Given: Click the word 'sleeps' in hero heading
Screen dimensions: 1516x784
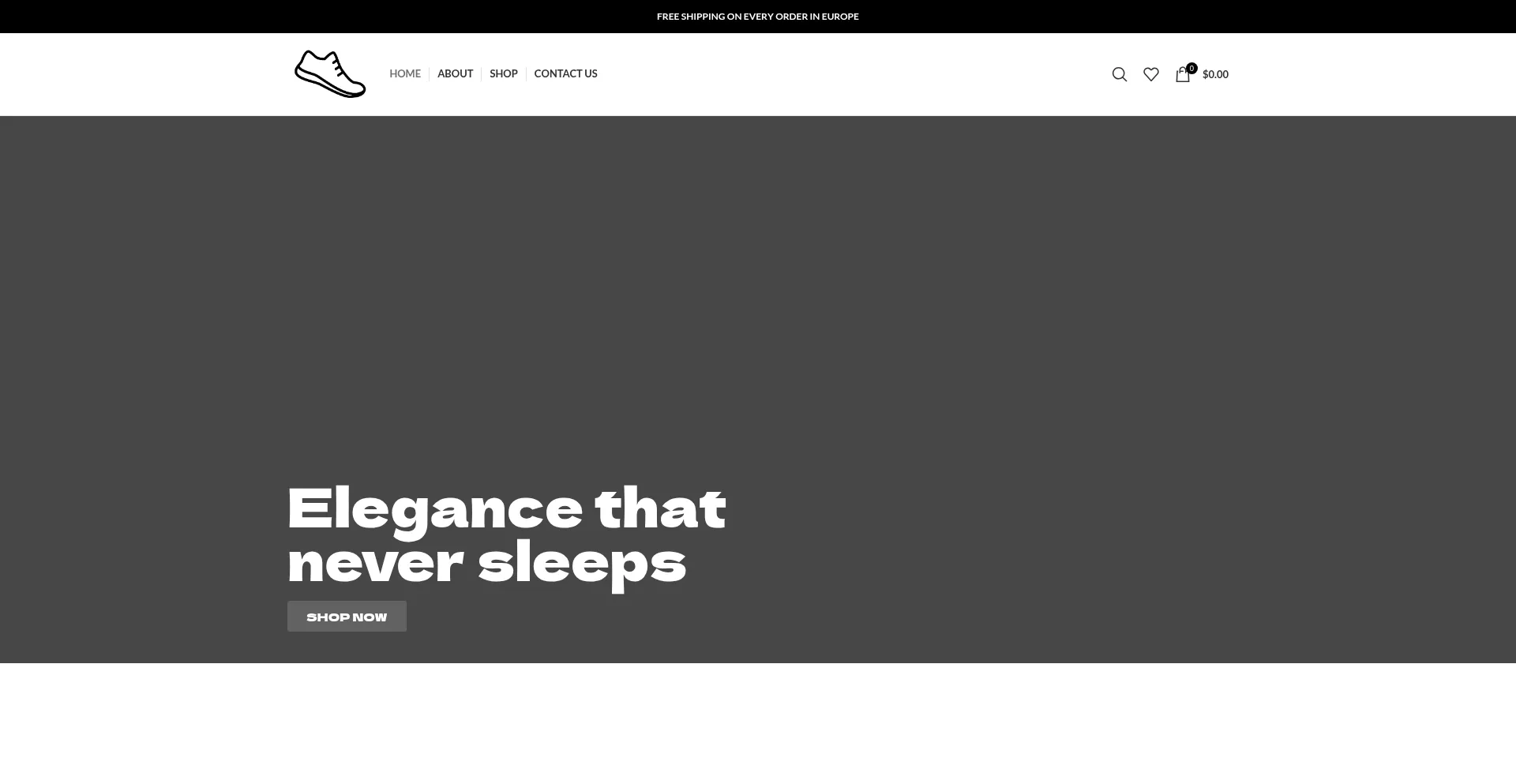Looking at the screenshot, I should [582, 565].
